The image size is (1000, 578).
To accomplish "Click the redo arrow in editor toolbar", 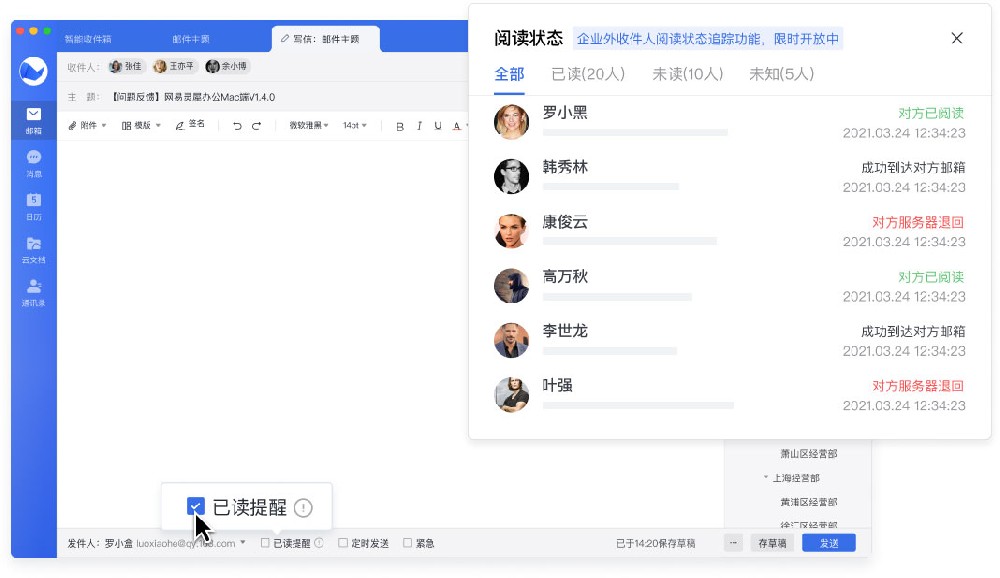I will (x=257, y=126).
